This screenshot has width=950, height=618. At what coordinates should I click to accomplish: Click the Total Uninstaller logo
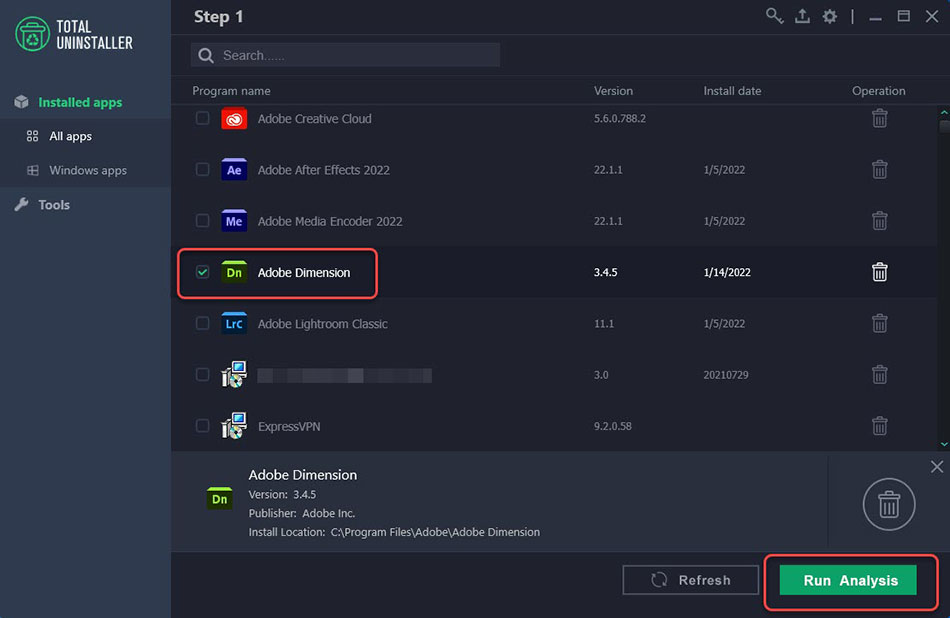[74, 34]
